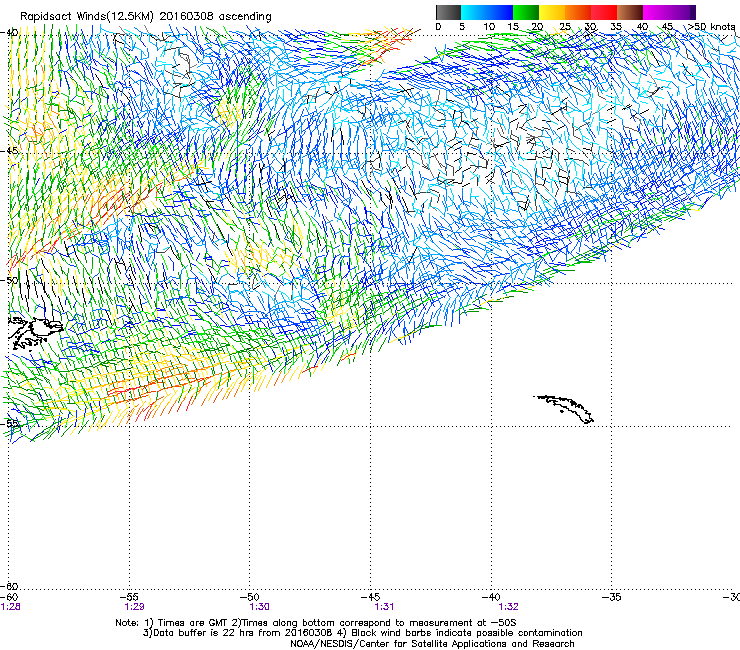The height and width of the screenshot is (650, 740).
Task: Select the red 30-35 knots legend segment
Action: coord(604,12)
